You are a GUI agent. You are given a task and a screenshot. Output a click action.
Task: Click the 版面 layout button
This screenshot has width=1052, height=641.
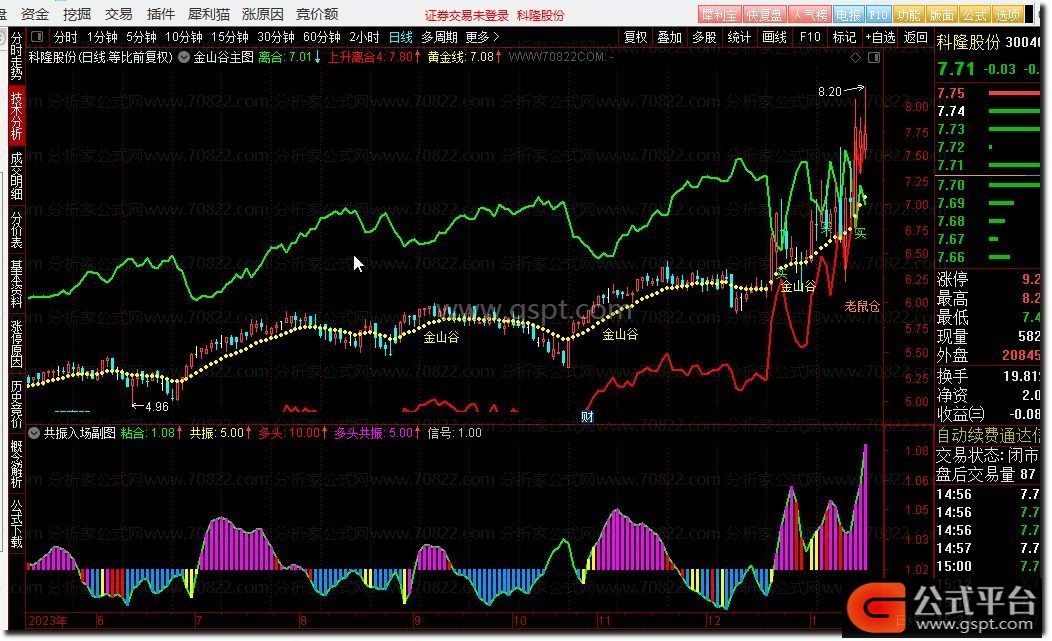941,14
